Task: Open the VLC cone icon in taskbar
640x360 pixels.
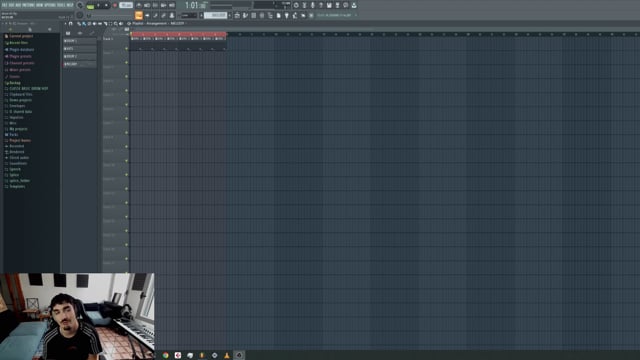Action: 227,355
